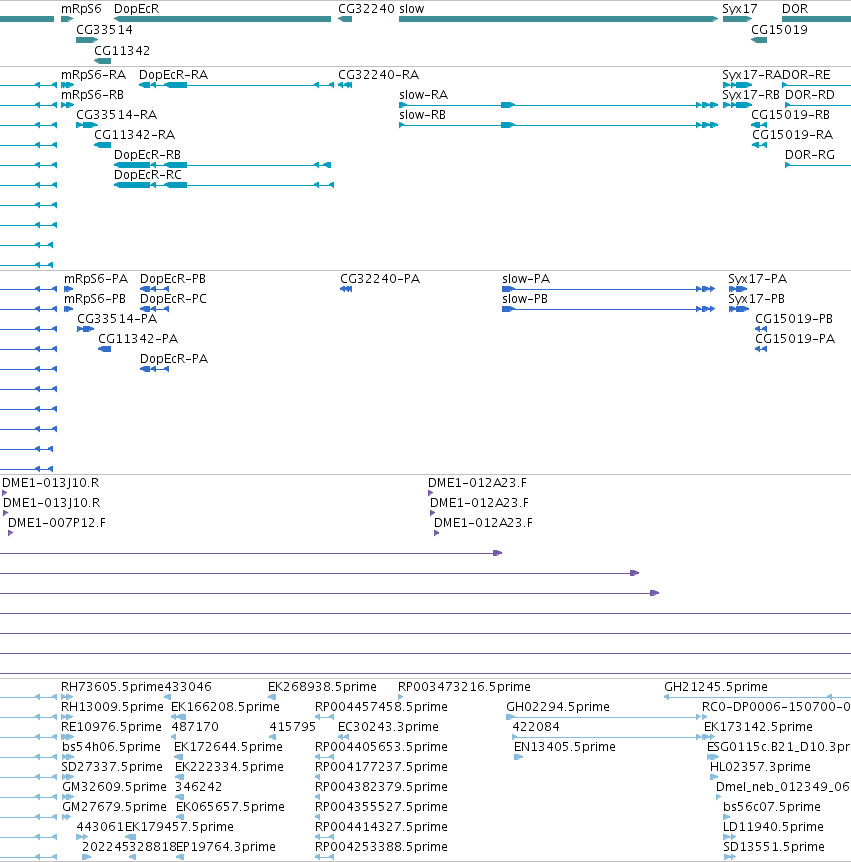The width and height of the screenshot is (851, 862).
Task: Click the mRpS6 gene label
Action: click(81, 9)
